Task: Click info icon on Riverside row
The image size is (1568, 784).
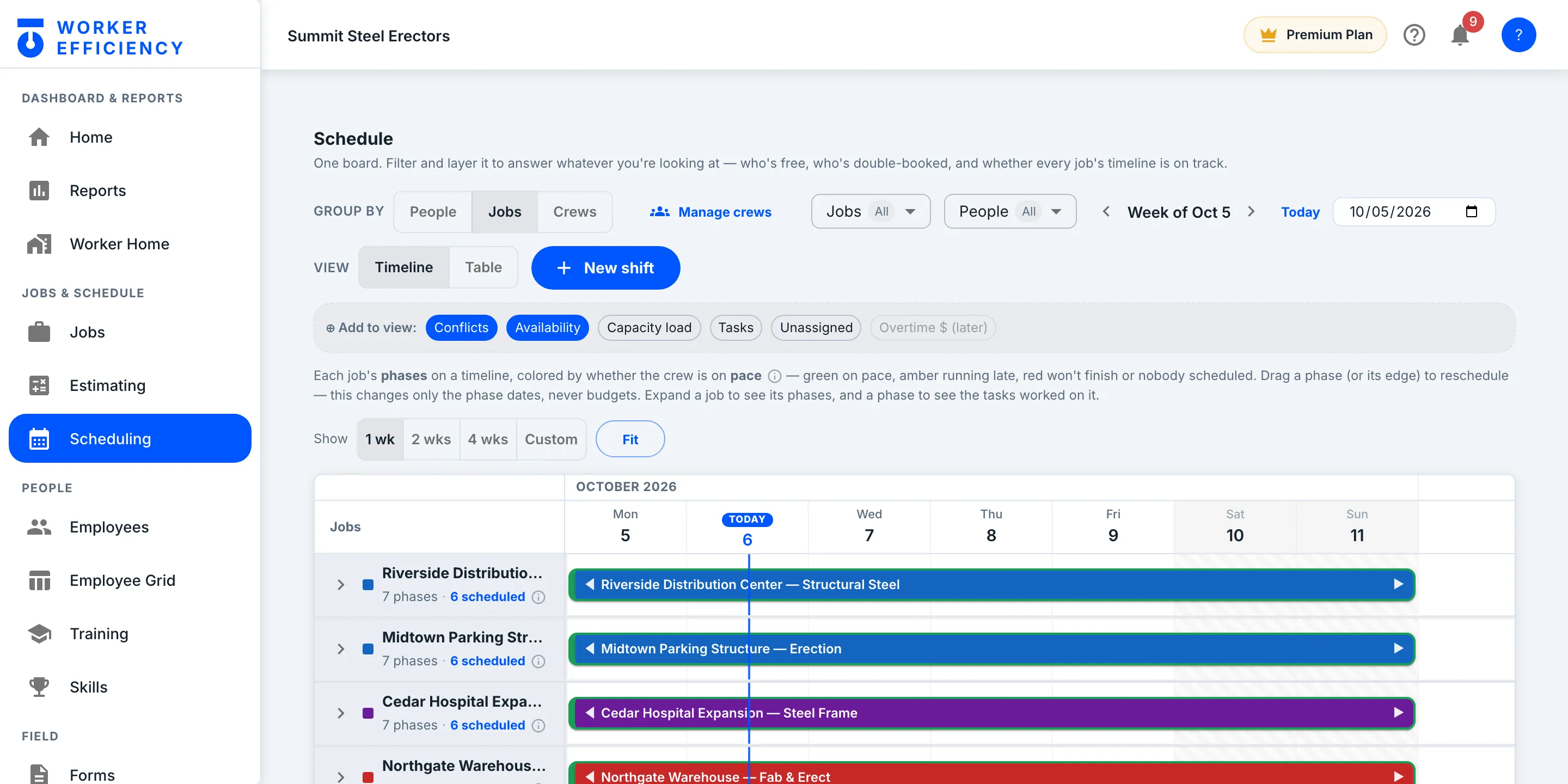Action: coord(538,597)
